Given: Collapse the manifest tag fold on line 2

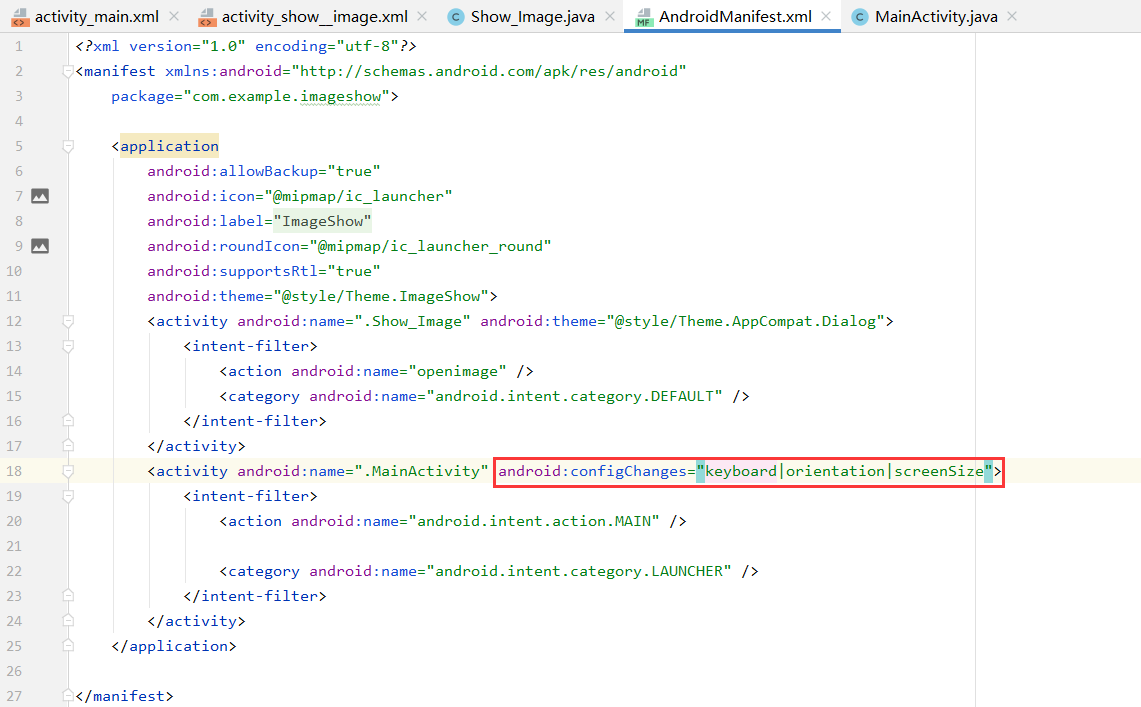Looking at the screenshot, I should pos(68,71).
